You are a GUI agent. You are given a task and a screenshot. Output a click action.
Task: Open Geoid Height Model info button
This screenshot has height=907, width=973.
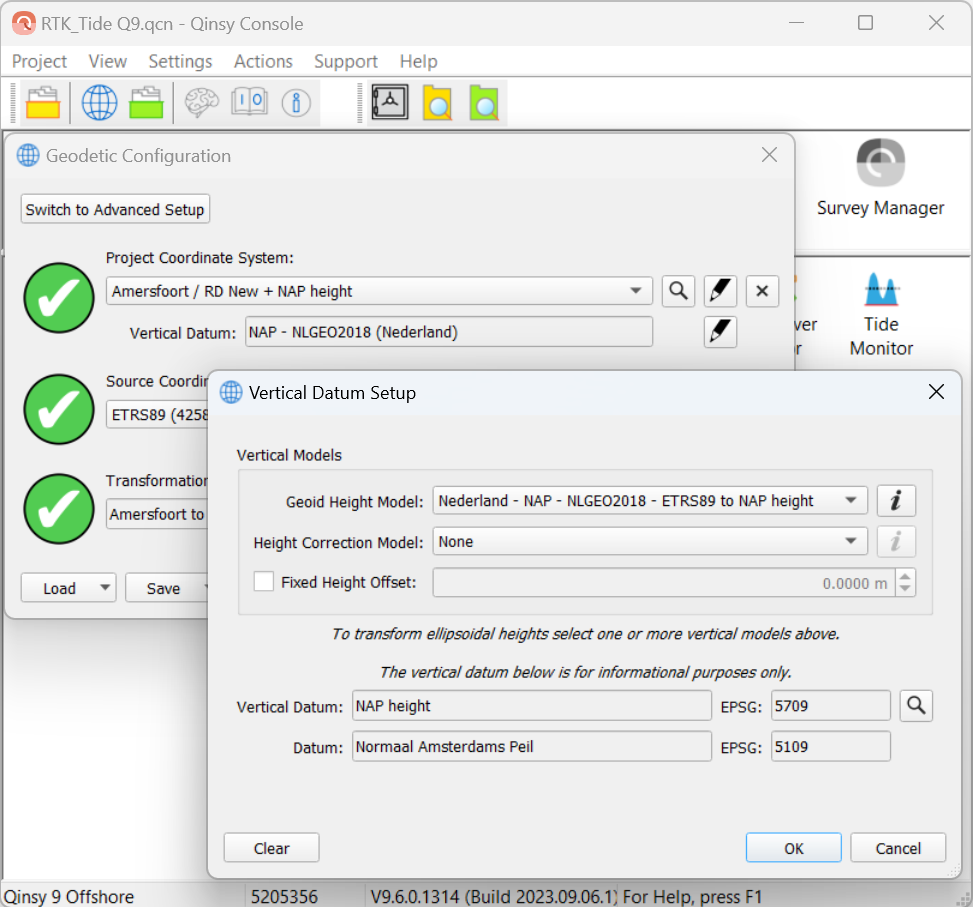point(896,501)
